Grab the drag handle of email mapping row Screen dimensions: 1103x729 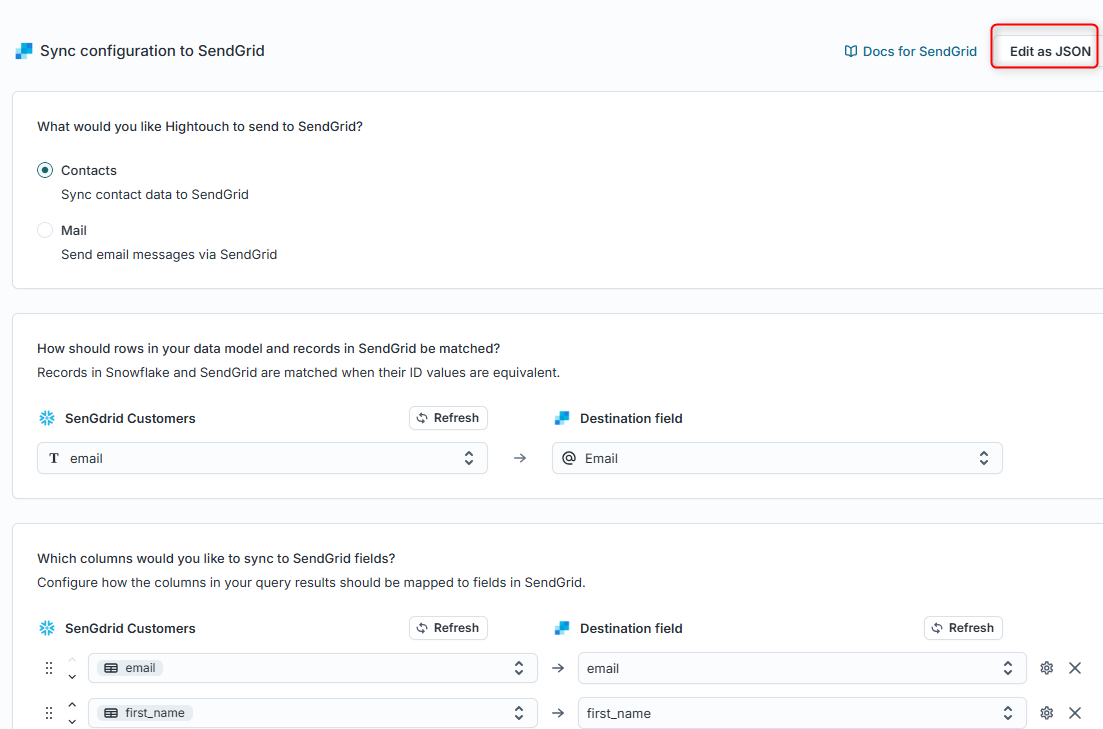click(49, 668)
